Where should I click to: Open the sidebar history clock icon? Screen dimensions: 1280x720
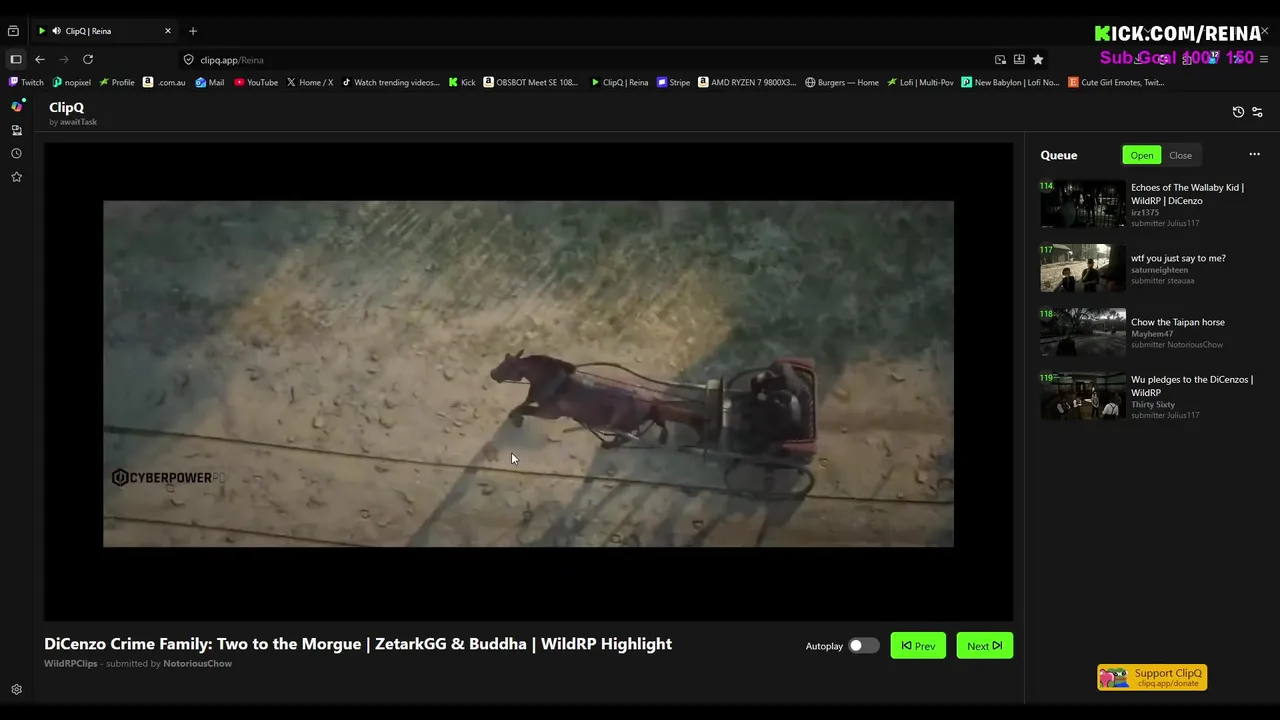click(16, 153)
